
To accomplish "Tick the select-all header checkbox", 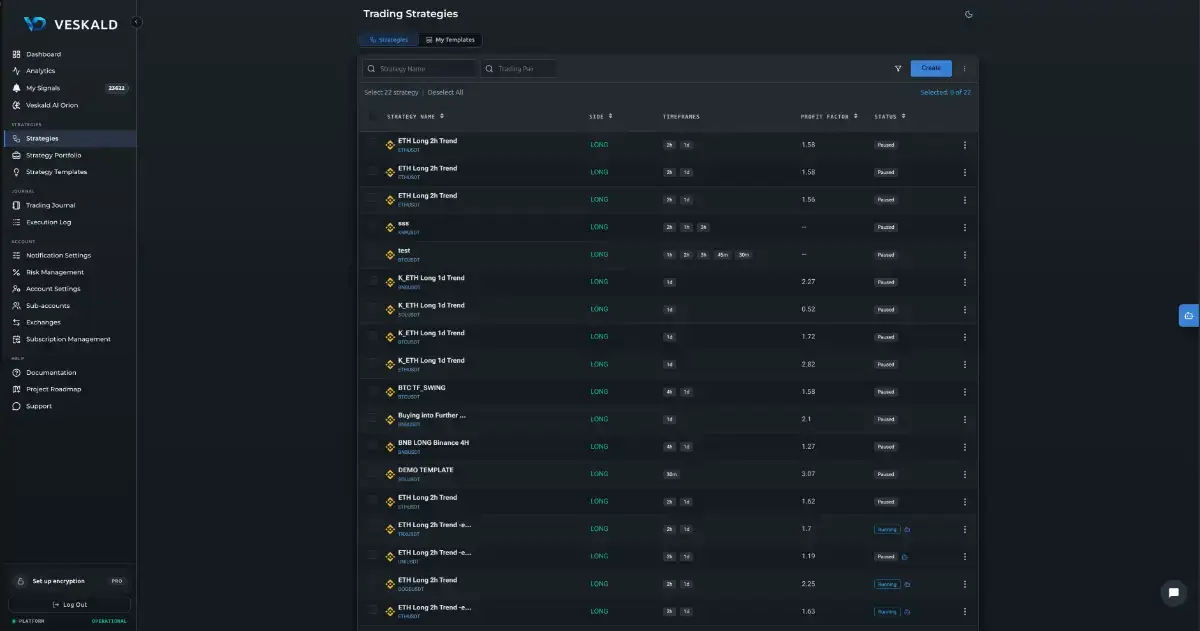I will (x=374, y=116).
